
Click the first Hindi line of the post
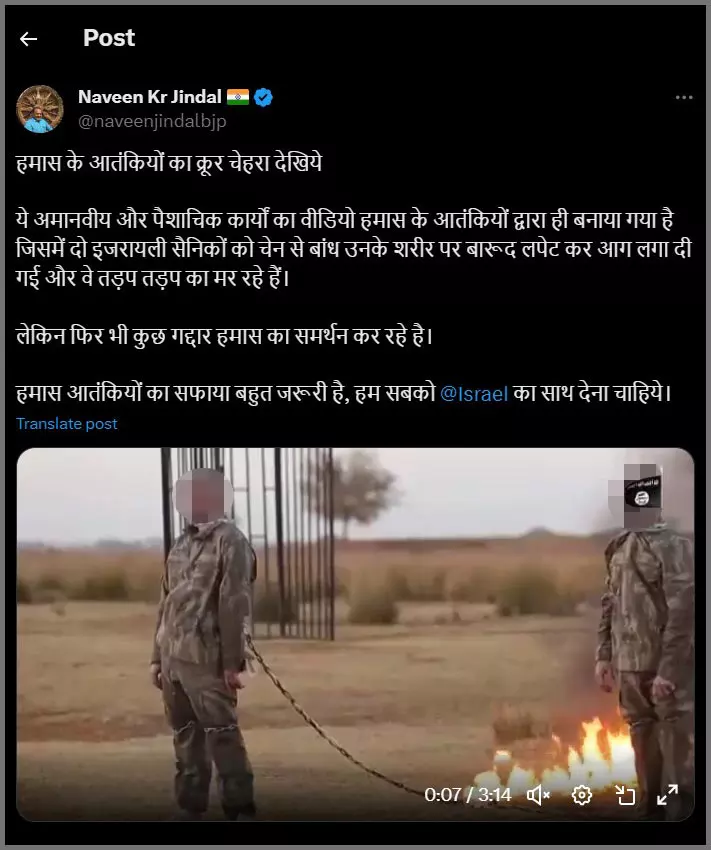169,163
